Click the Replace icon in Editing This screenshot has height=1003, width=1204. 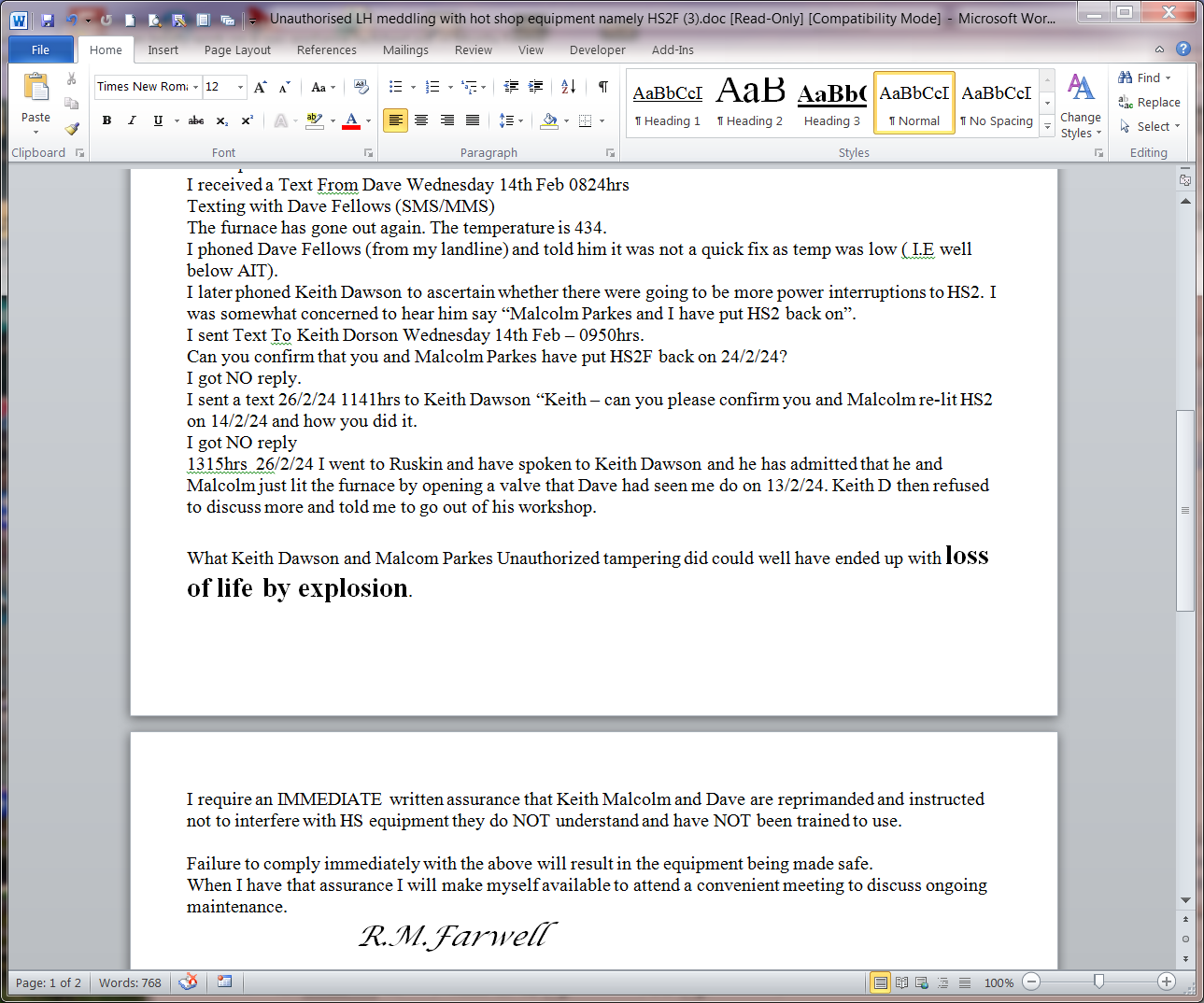(1150, 103)
